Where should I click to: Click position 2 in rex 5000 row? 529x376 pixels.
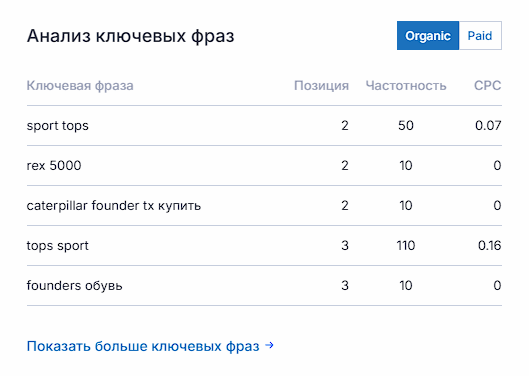[345, 165]
